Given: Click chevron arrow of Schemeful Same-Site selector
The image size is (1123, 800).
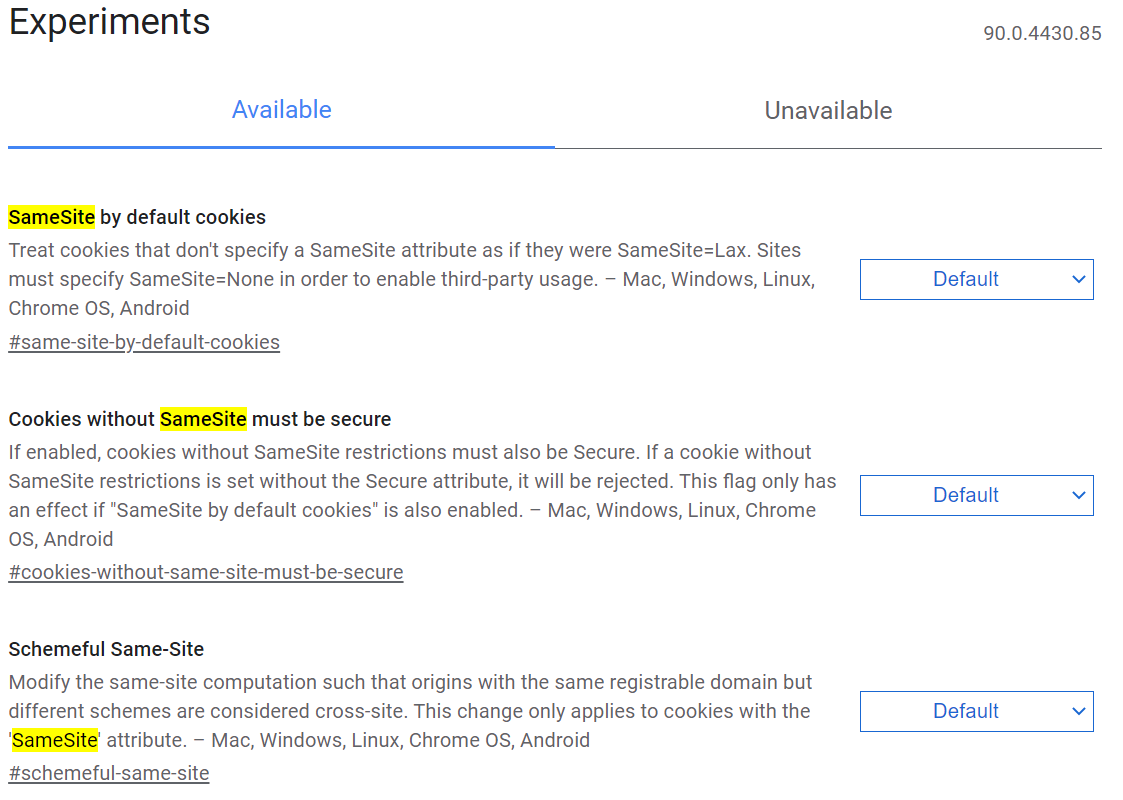Looking at the screenshot, I should (x=1078, y=712).
